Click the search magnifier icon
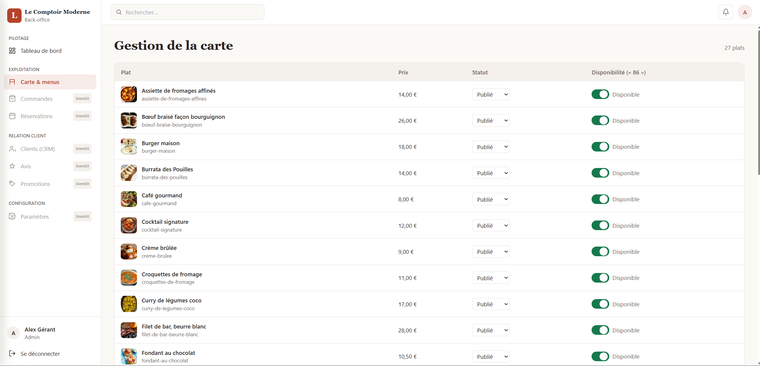This screenshot has height=366, width=760. (x=119, y=12)
